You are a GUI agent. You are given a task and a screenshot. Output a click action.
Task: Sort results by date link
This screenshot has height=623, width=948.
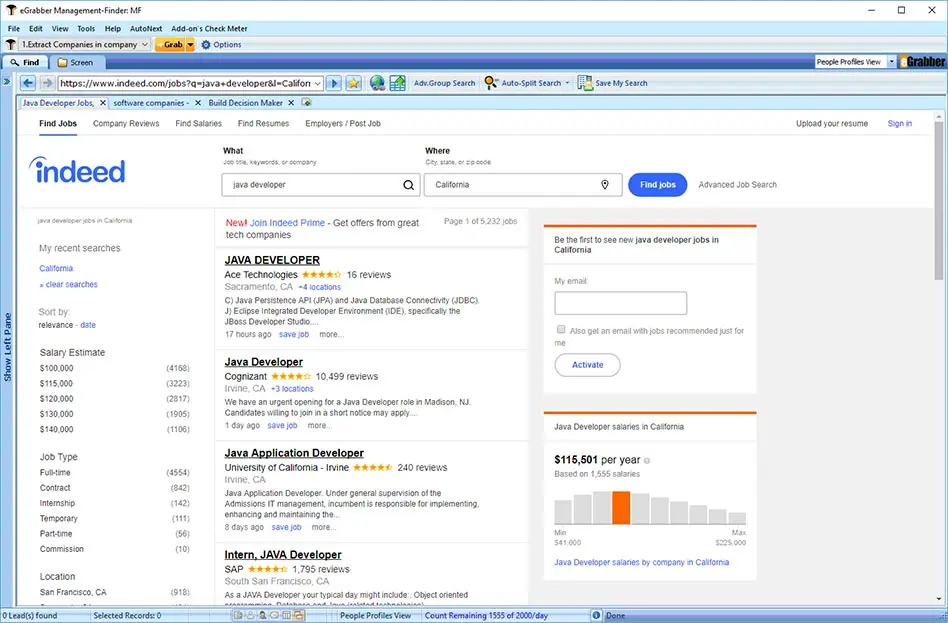click(88, 325)
